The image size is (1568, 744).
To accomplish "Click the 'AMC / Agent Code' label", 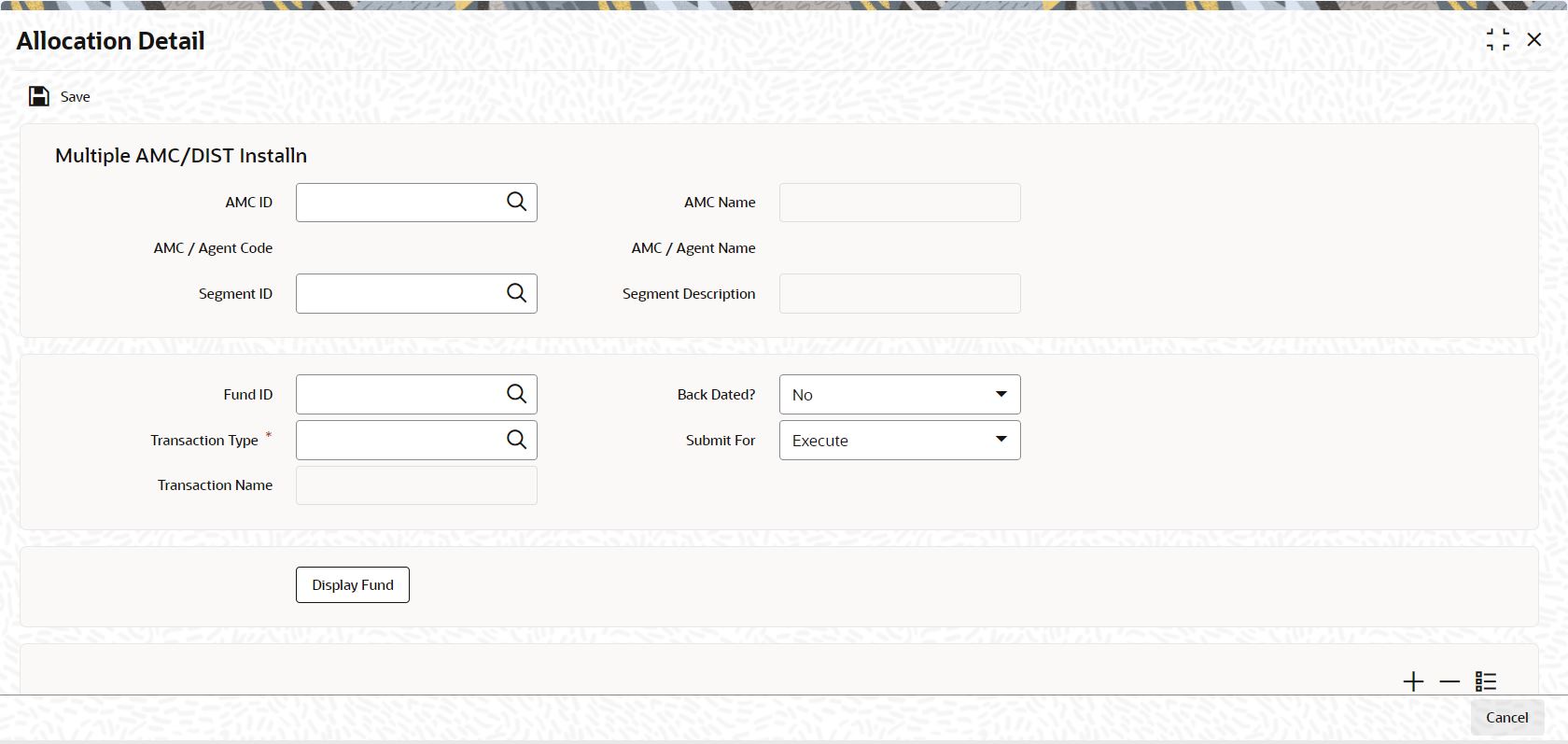I will point(214,248).
